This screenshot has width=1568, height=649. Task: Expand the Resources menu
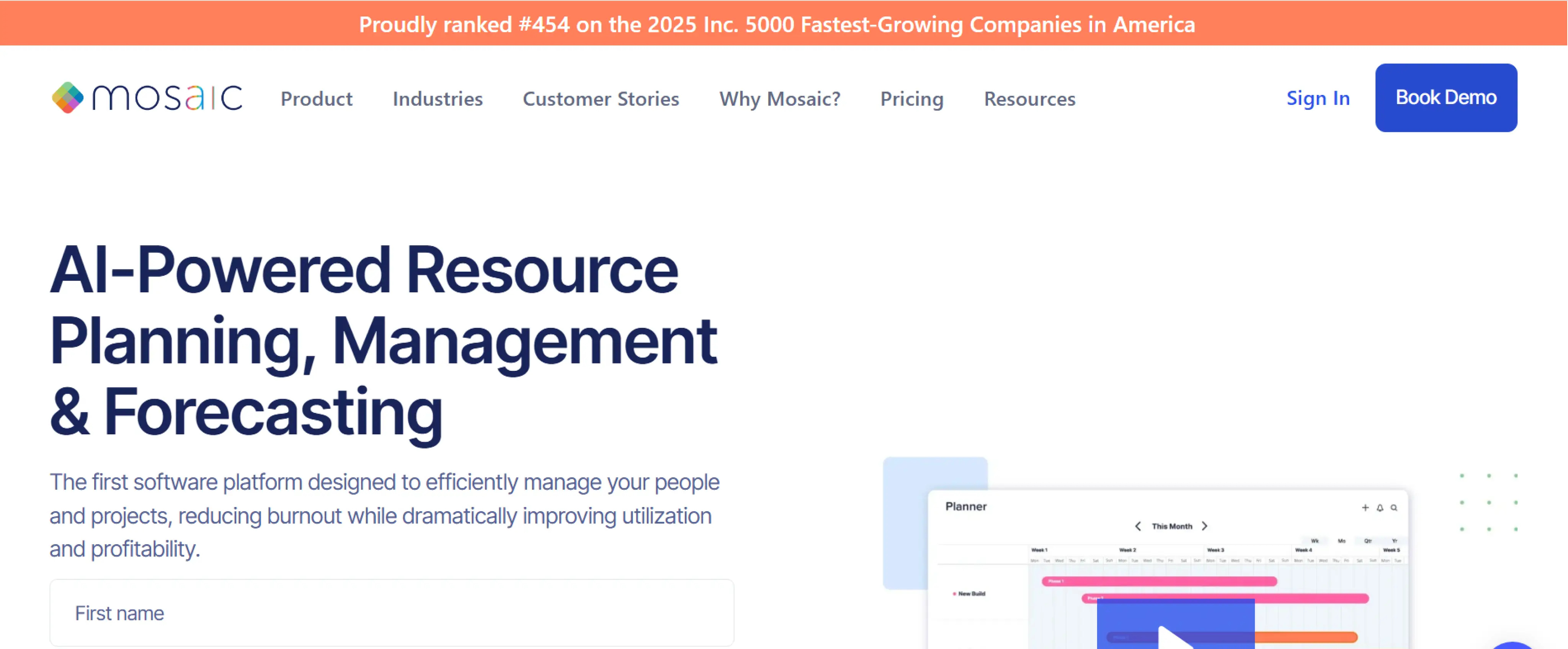(x=1029, y=98)
